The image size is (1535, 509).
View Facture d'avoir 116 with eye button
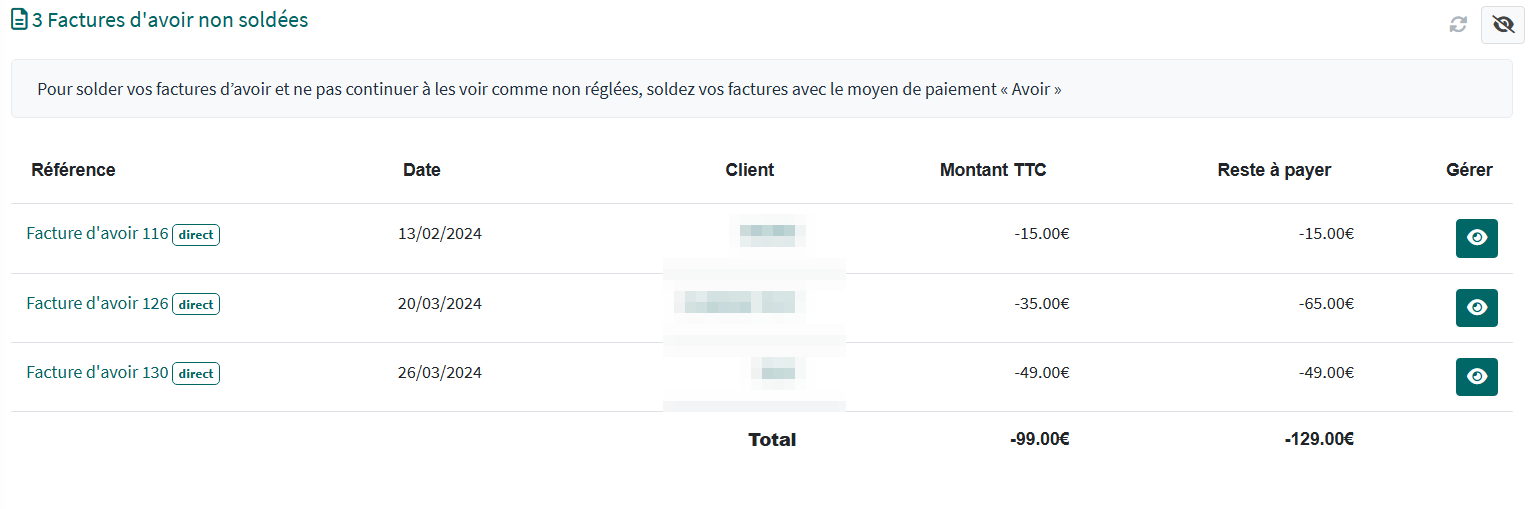click(1476, 238)
